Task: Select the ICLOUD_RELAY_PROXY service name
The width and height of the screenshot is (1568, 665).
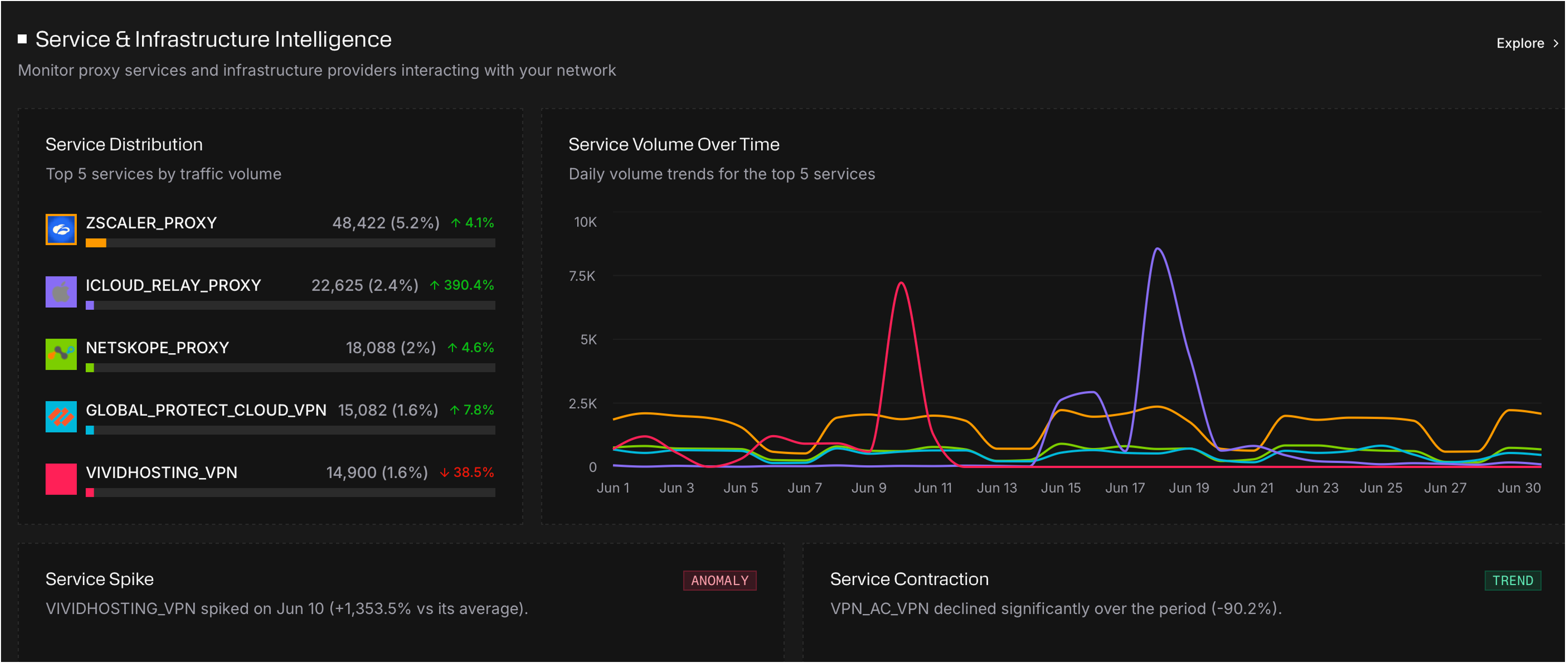Action: pyautogui.click(x=173, y=286)
